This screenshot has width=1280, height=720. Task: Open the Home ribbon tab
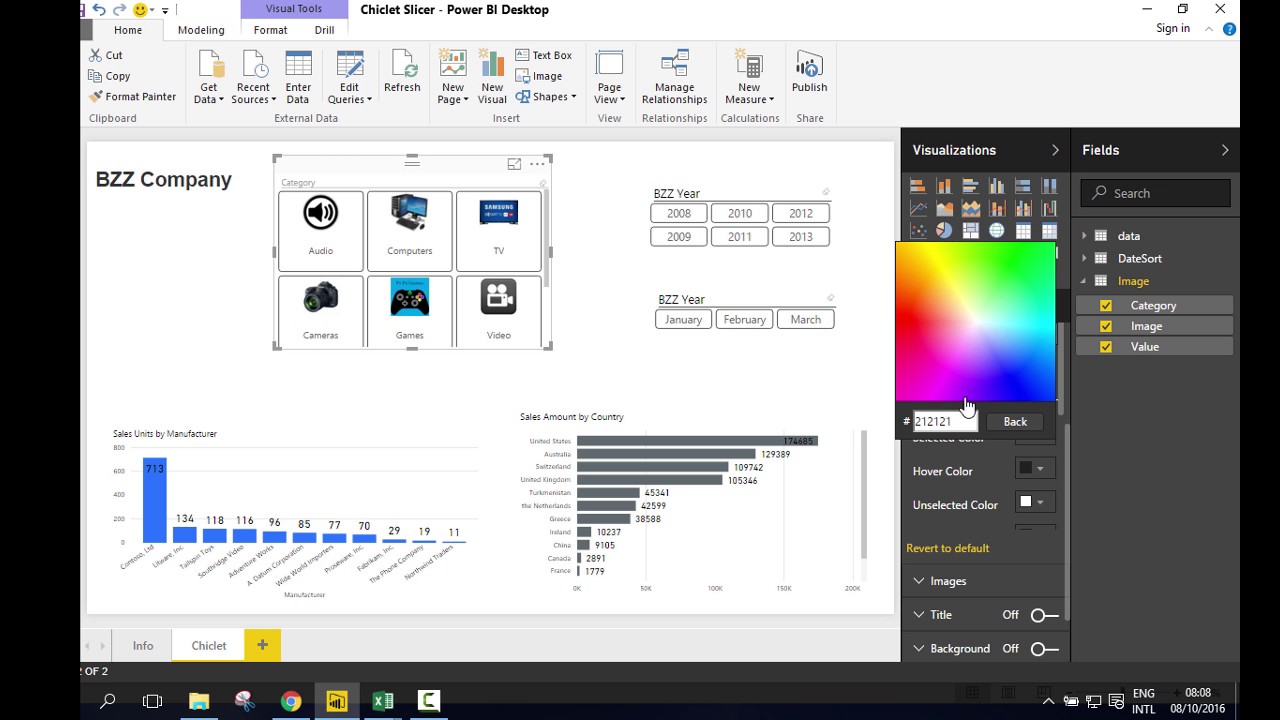pyautogui.click(x=128, y=30)
